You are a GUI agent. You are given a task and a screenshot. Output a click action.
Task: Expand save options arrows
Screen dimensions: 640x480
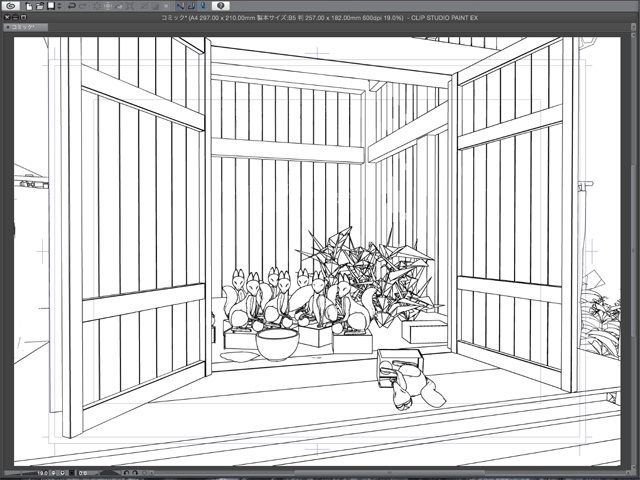pos(59,6)
